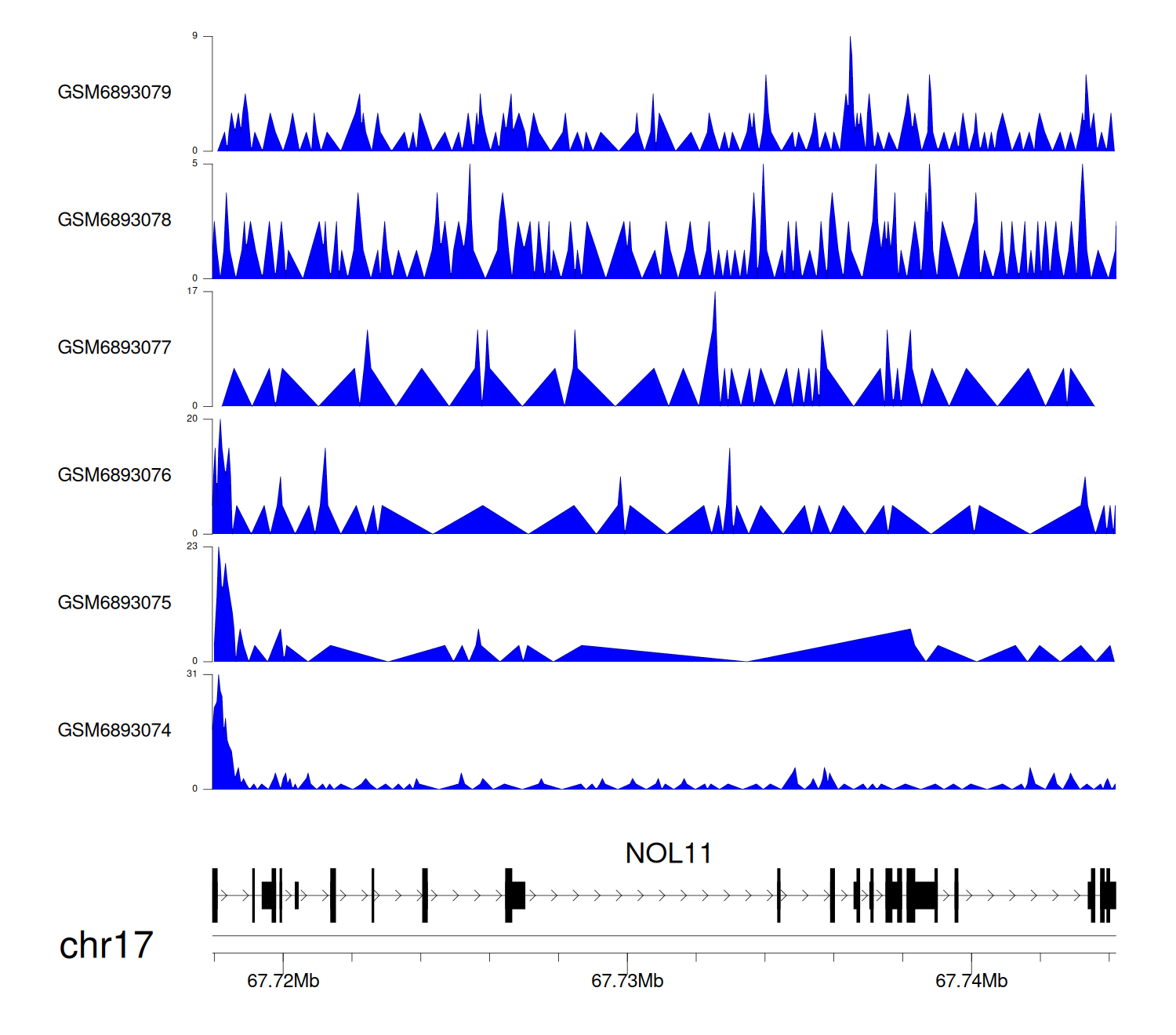
Task: Select the GSM6893074 track name
Action: click(114, 731)
